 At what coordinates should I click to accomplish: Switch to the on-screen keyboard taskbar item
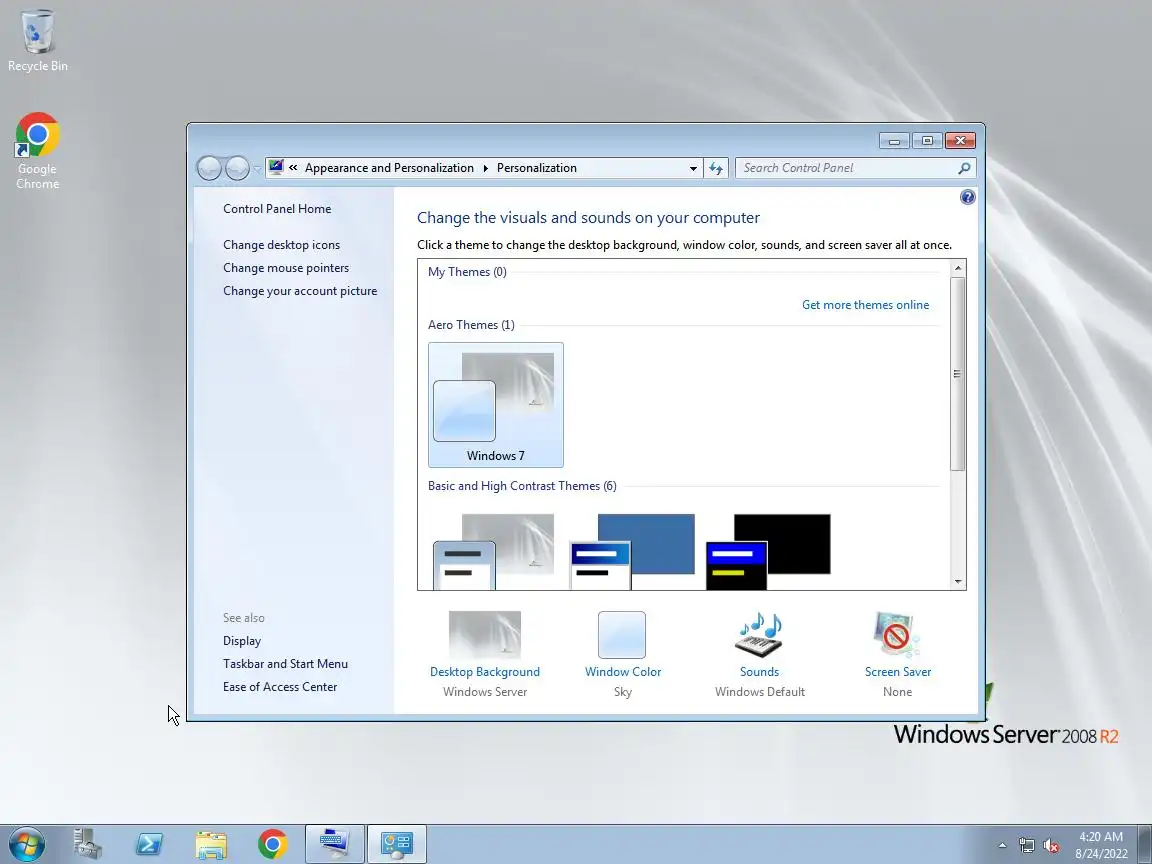point(334,844)
